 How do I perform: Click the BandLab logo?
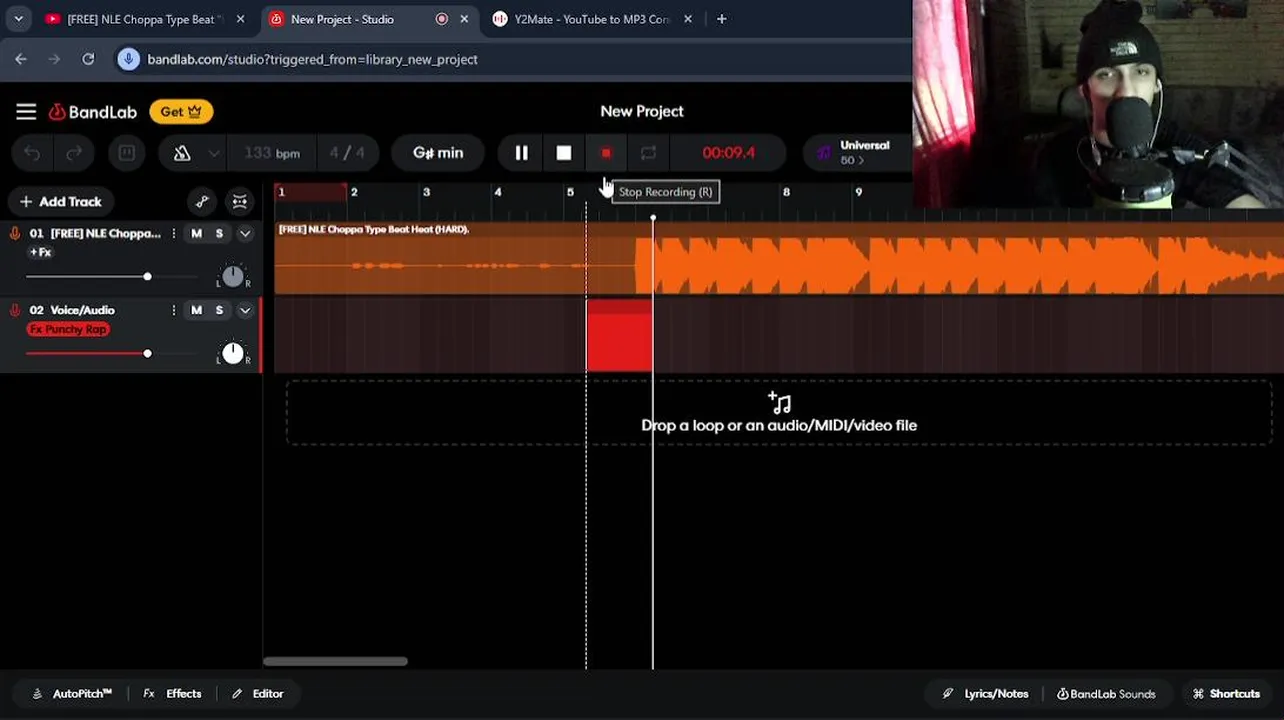tap(93, 112)
